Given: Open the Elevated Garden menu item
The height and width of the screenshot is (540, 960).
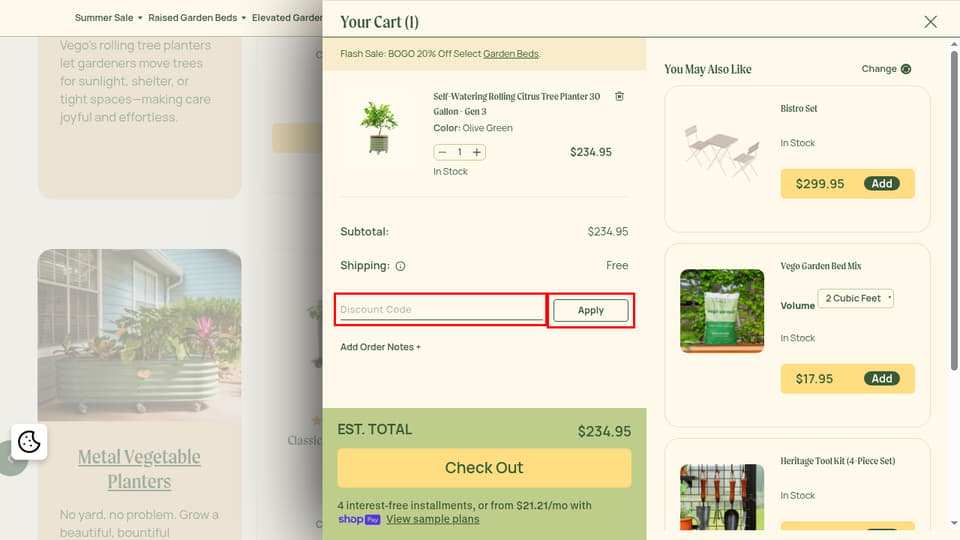Looking at the screenshot, I should coord(287,18).
